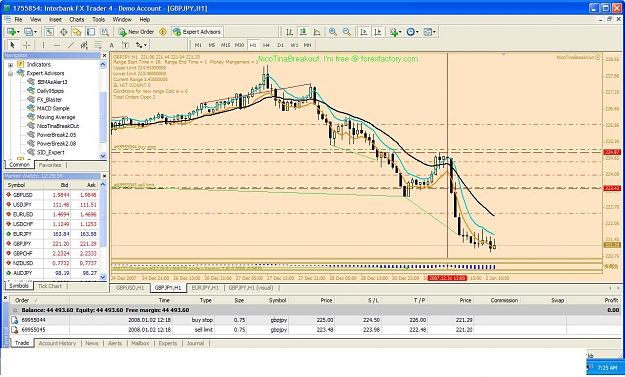The image size is (625, 377).
Task: Click Navigator scrollbar up arrow
Action: 103,65
